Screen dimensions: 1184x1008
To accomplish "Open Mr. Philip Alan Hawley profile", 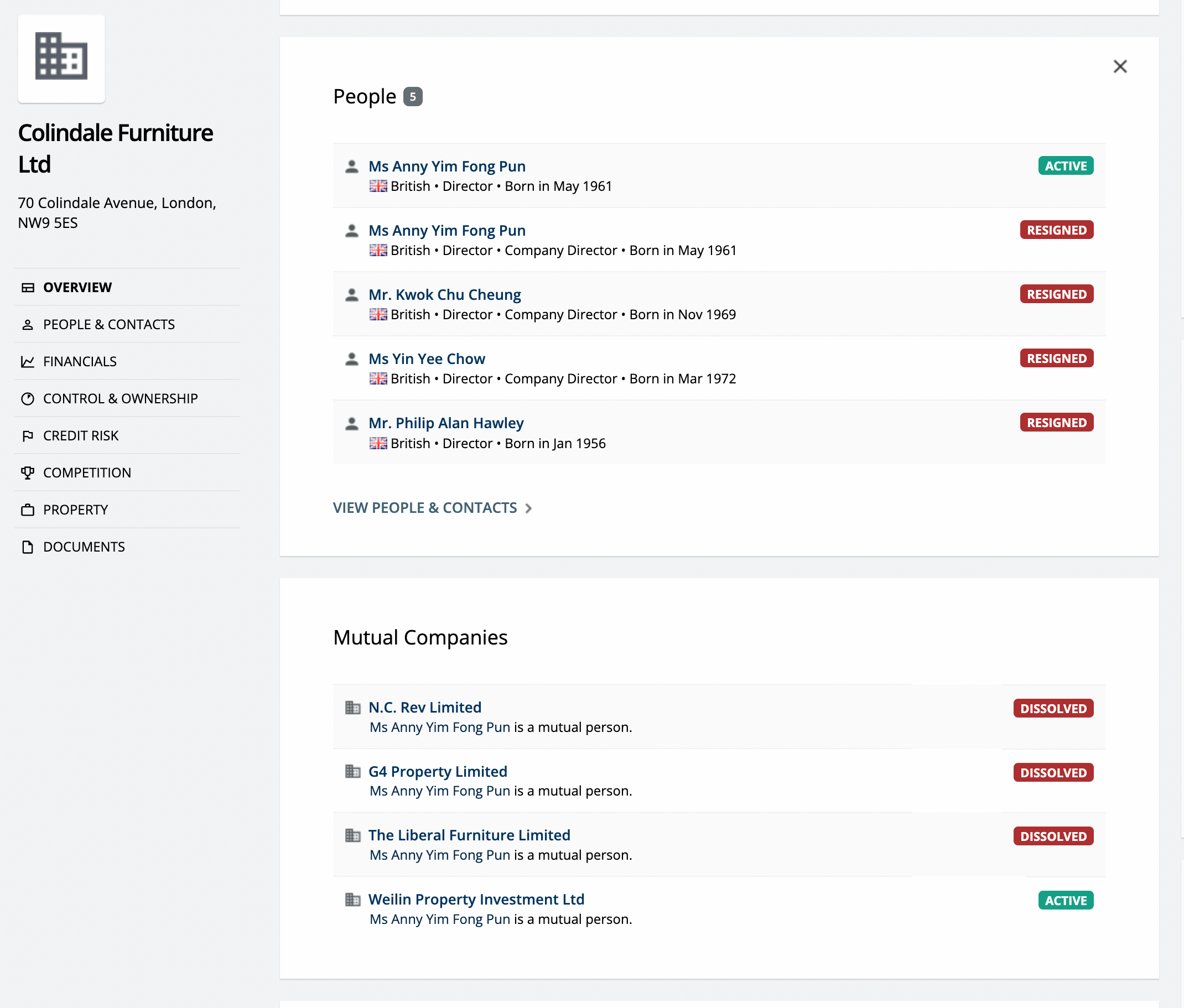I will point(446,423).
